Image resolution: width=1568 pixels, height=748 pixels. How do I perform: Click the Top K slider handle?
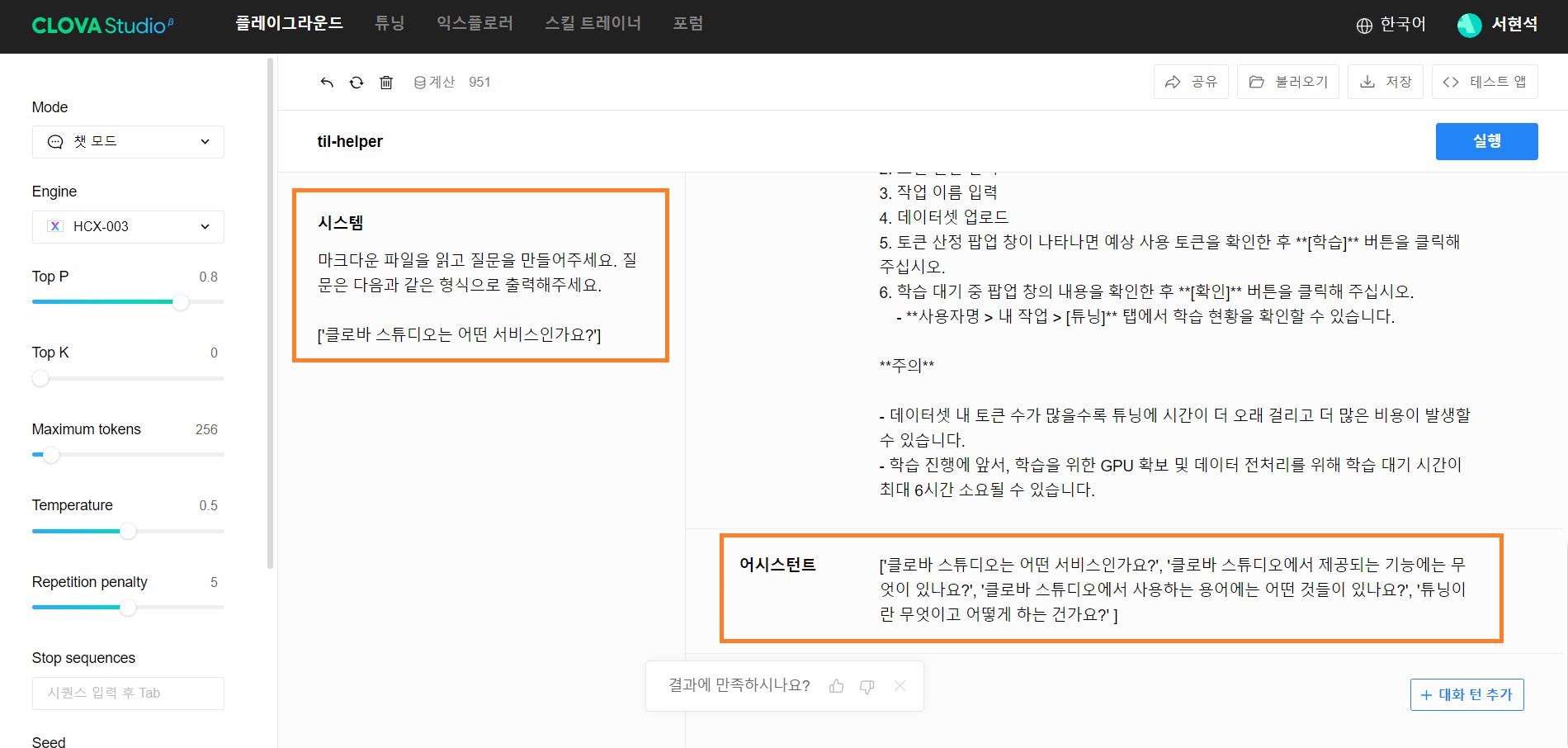click(x=40, y=379)
